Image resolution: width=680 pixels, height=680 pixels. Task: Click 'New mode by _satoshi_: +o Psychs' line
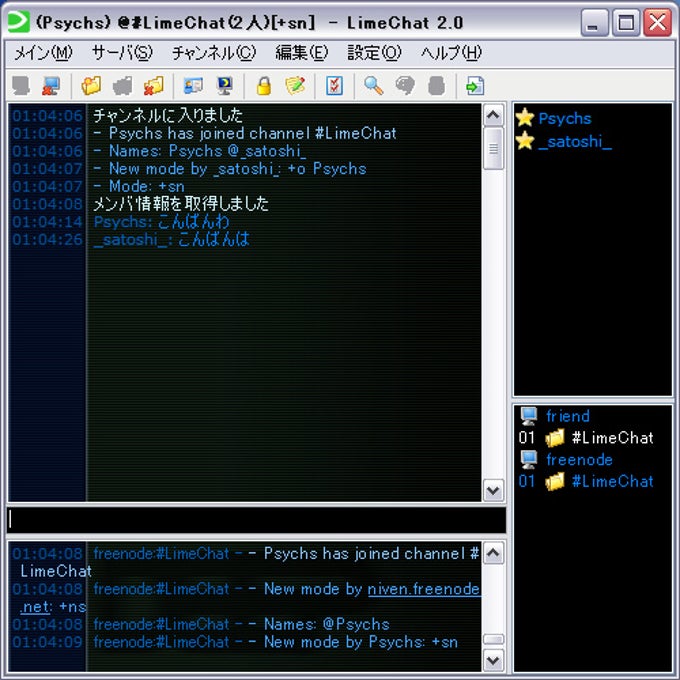tap(230, 169)
